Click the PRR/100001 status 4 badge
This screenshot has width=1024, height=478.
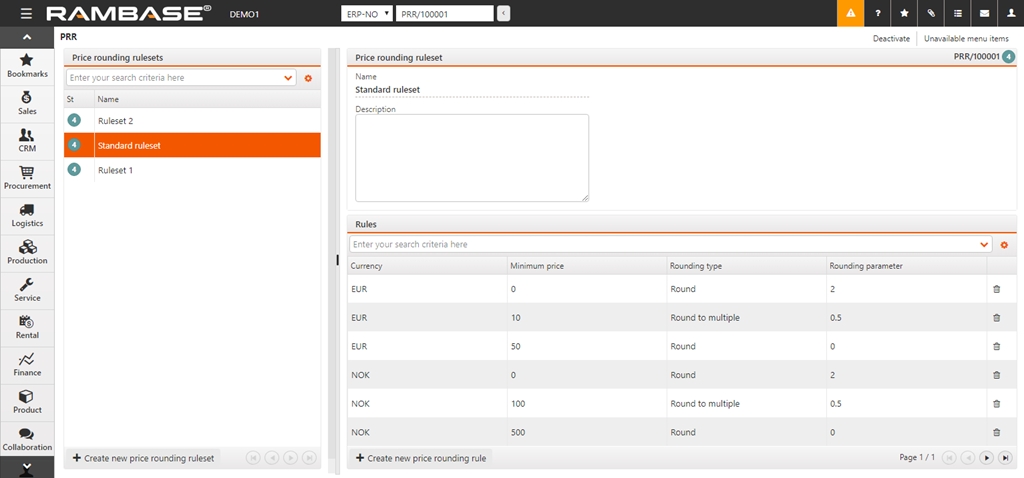pyautogui.click(x=1009, y=57)
